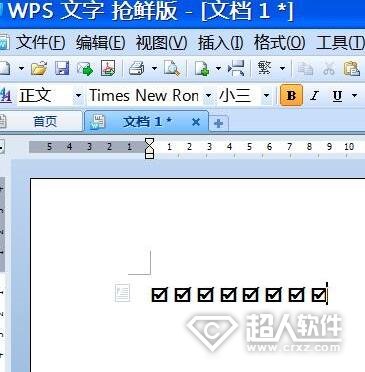Click the export to PDF icon
The image size is (365, 372).
[108, 68]
